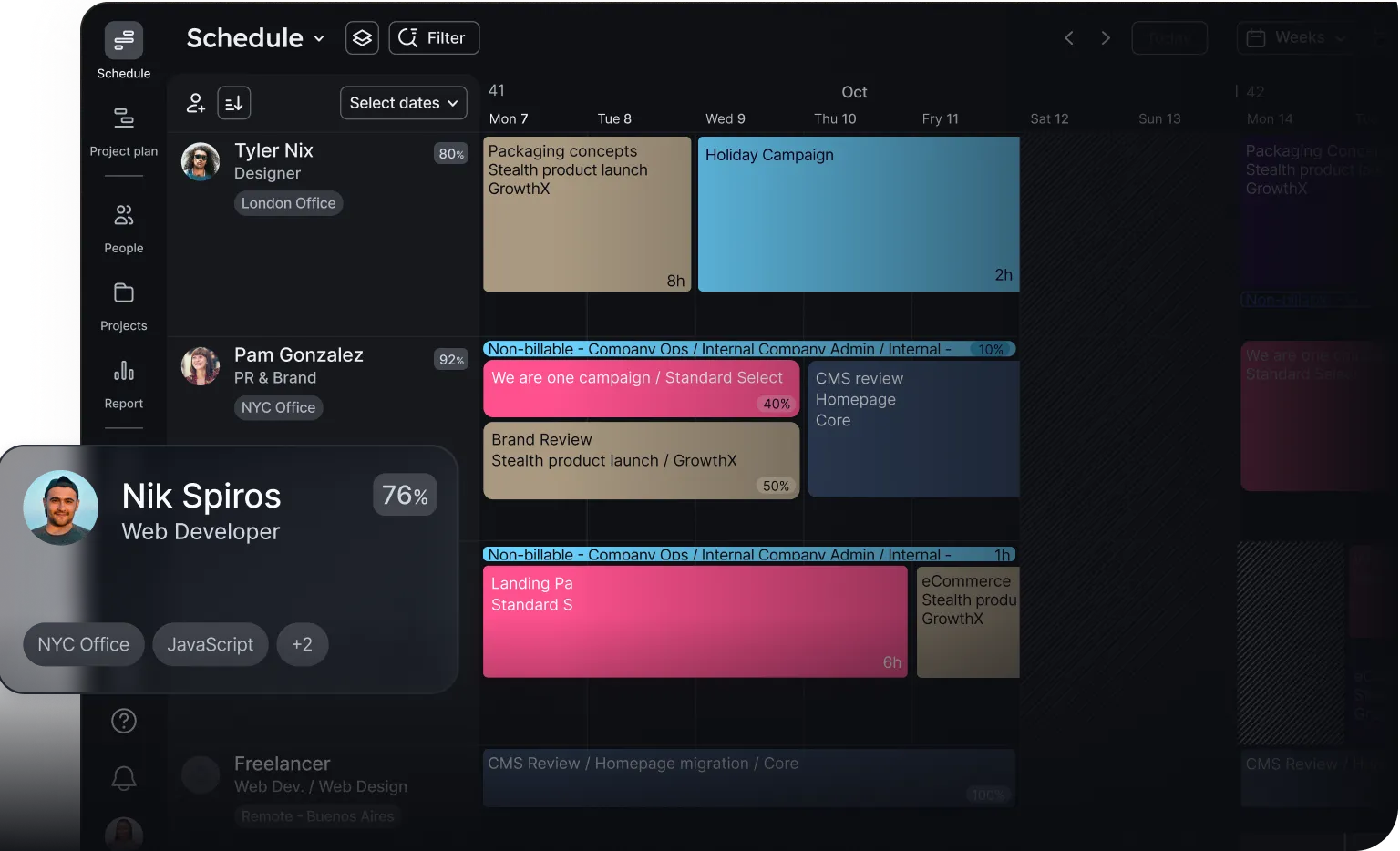The height and width of the screenshot is (851, 1400).
Task: Open the help question mark icon
Action: pyautogui.click(x=123, y=720)
